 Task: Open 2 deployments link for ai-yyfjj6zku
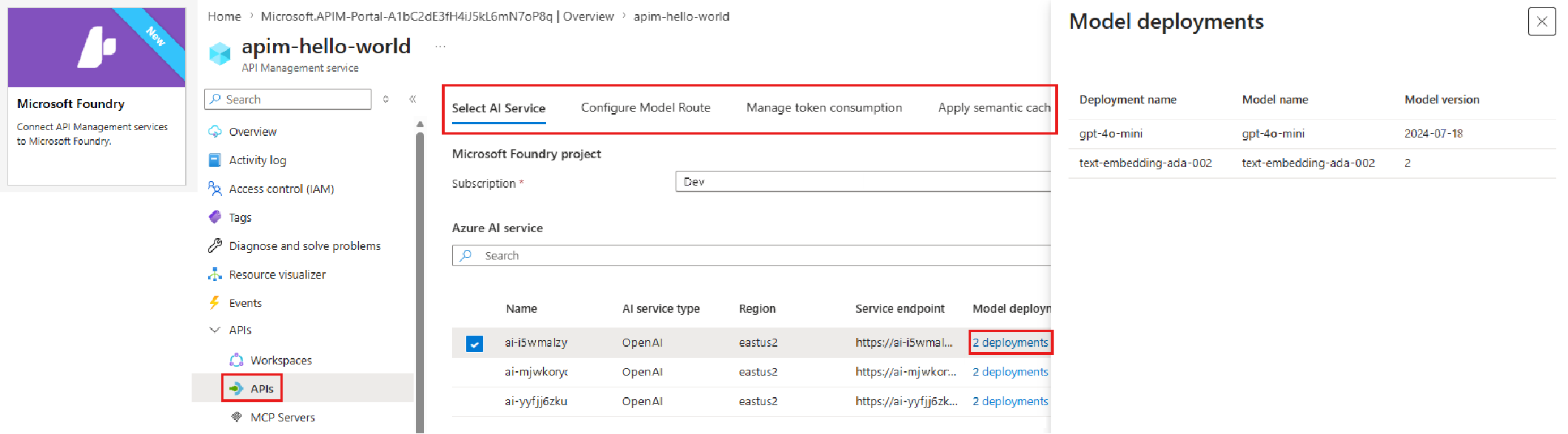(1010, 401)
